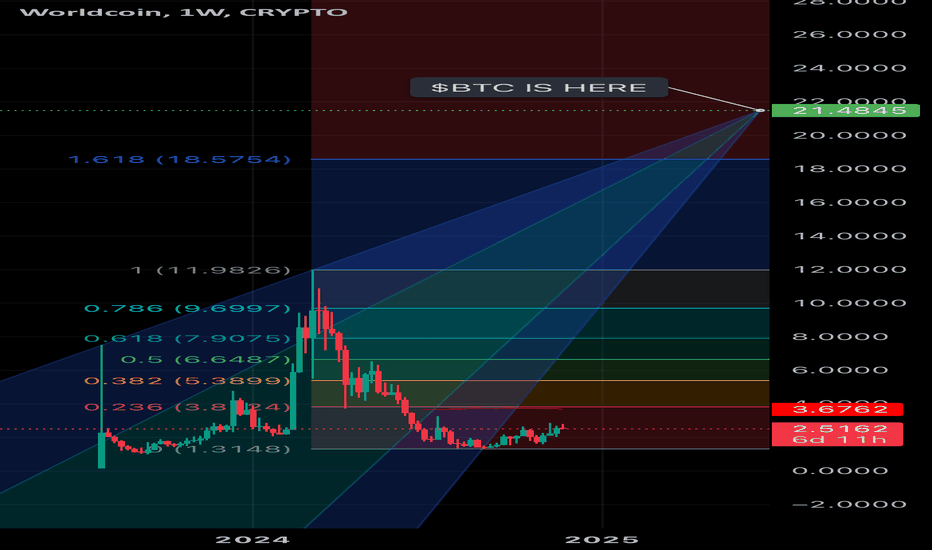
Task: Click the red 3.6762 price label
Action: (837, 409)
